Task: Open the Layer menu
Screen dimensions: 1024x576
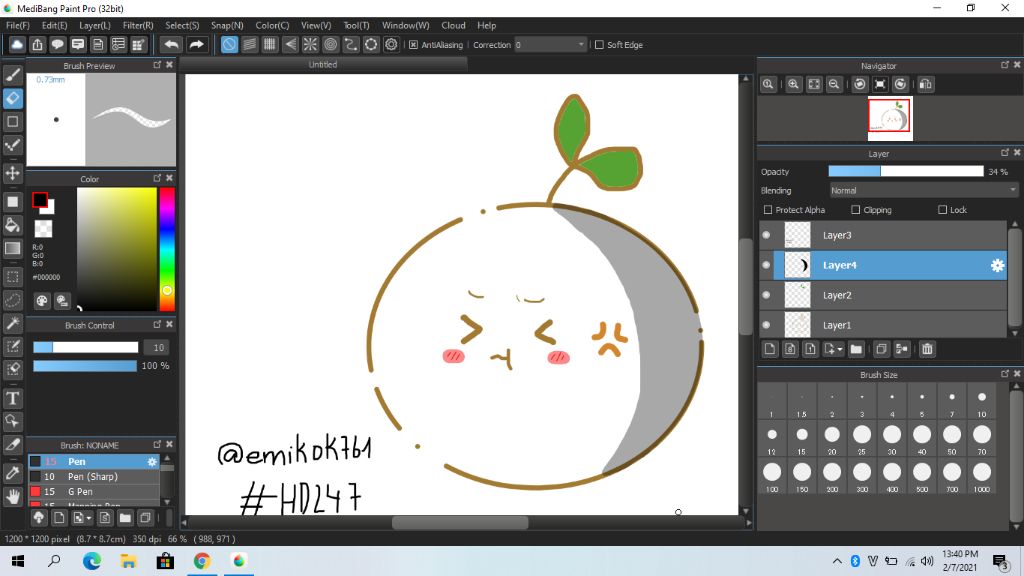Action: click(95, 25)
